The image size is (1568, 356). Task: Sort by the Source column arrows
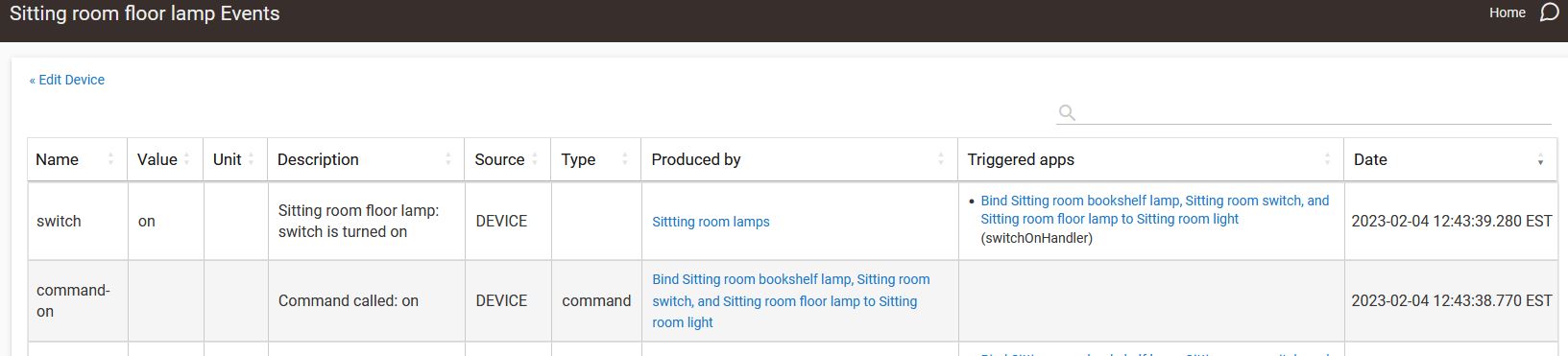coord(534,159)
